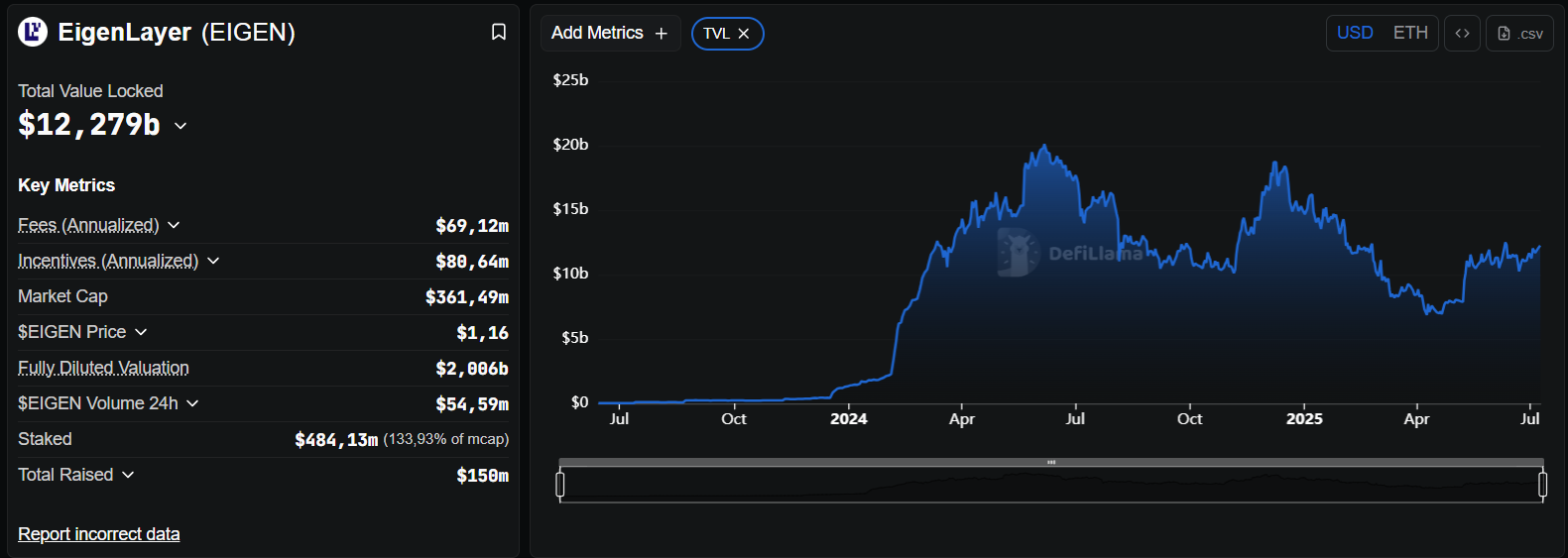
Task: Click the plus icon in Add Metrics
Action: [x=662, y=34]
